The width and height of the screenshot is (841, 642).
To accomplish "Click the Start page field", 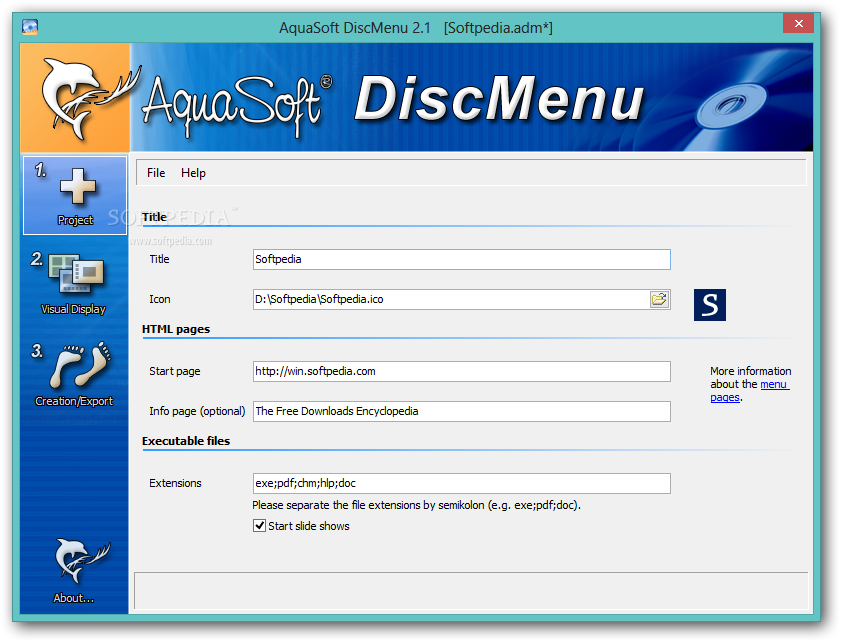I will 462,371.
